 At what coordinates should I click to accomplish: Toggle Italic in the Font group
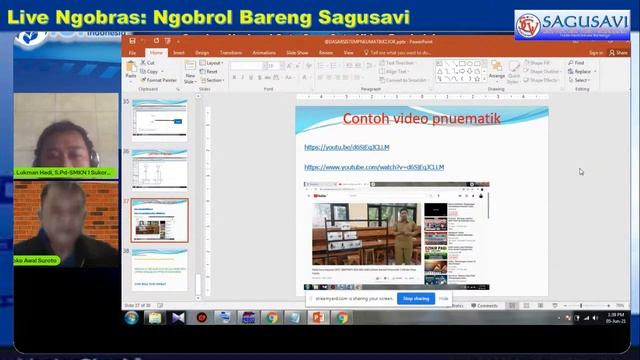[x=242, y=77]
